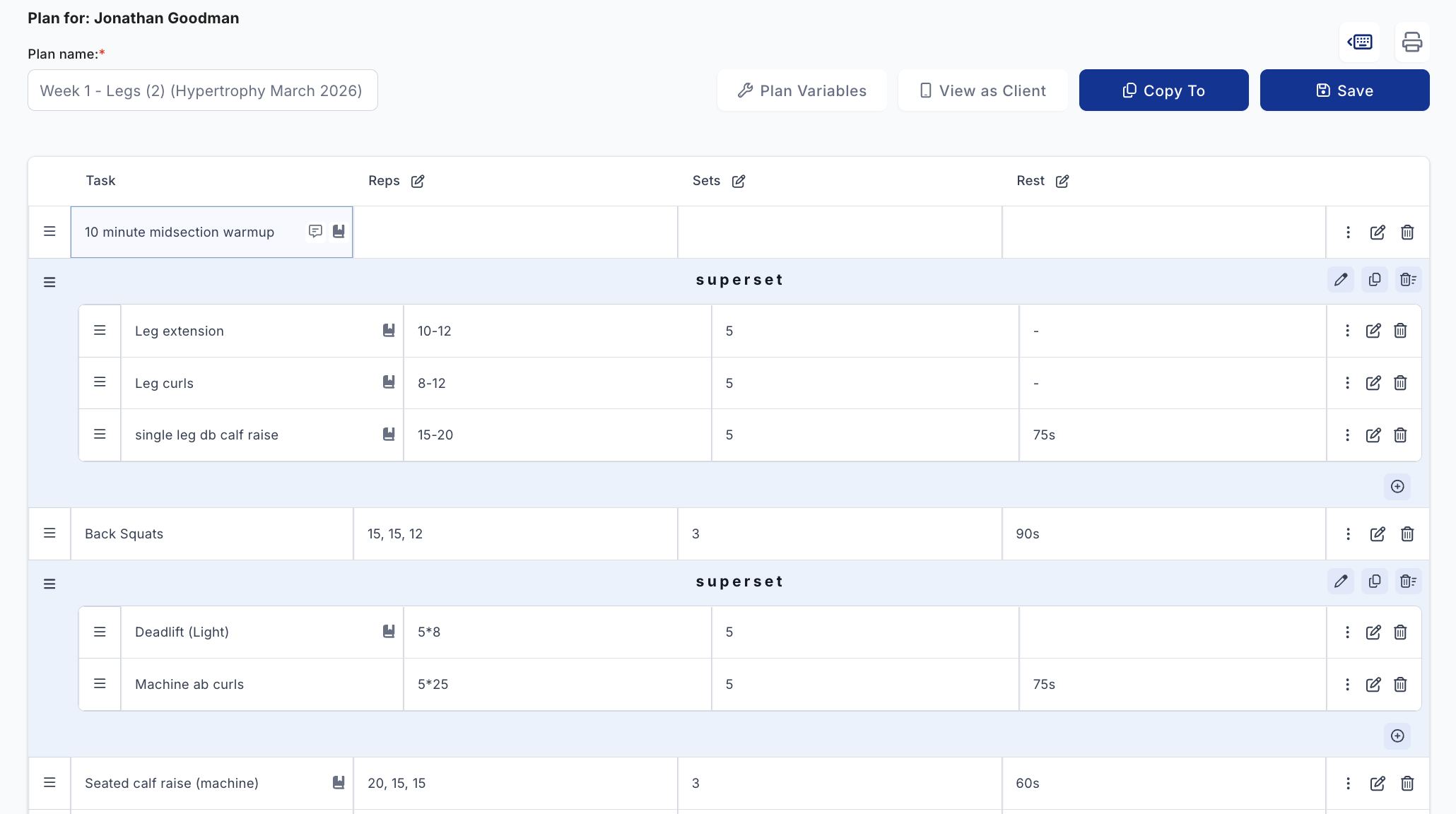Delete the Leg curls row
The image size is (1456, 814).
[x=1400, y=383]
